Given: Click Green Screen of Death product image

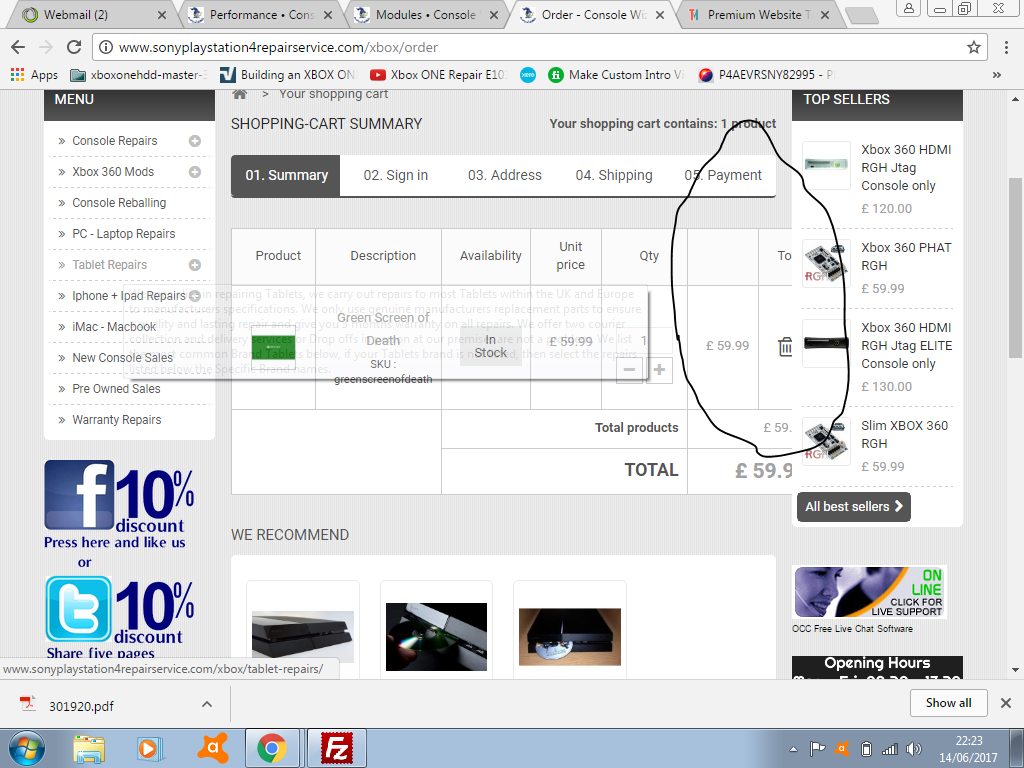Looking at the screenshot, I should click(x=273, y=347).
